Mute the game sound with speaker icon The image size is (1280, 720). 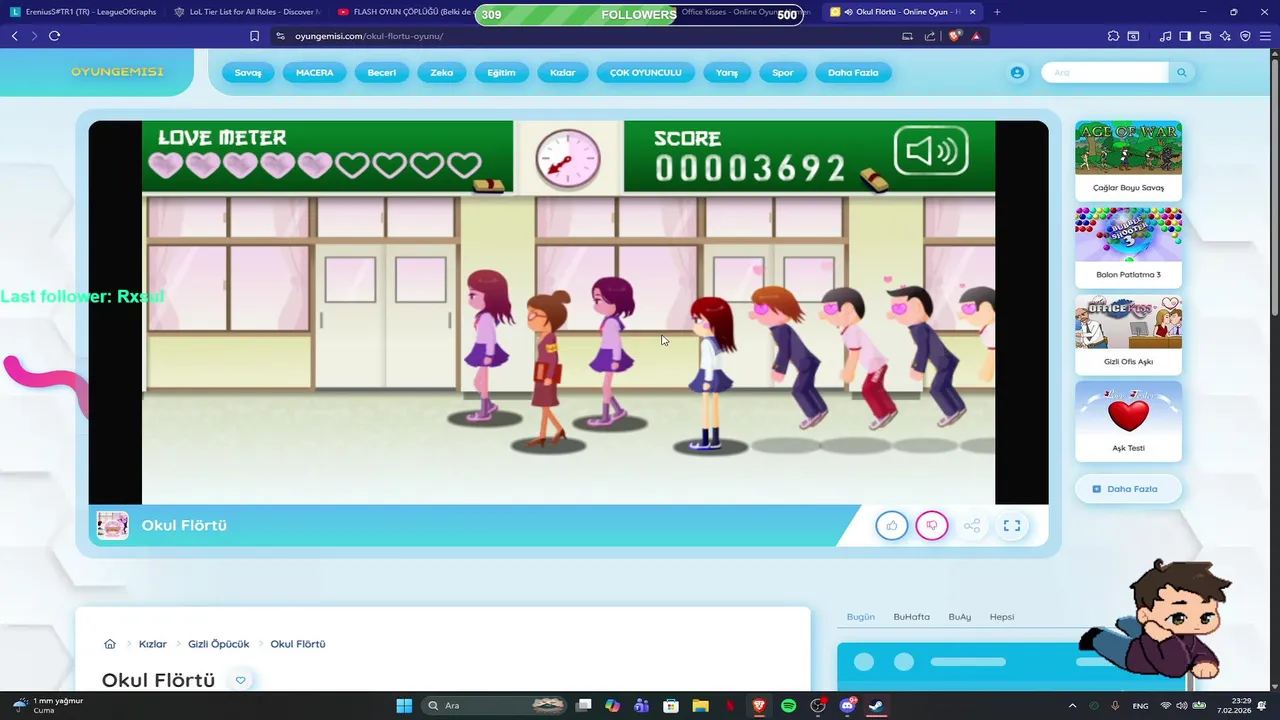tap(931, 152)
